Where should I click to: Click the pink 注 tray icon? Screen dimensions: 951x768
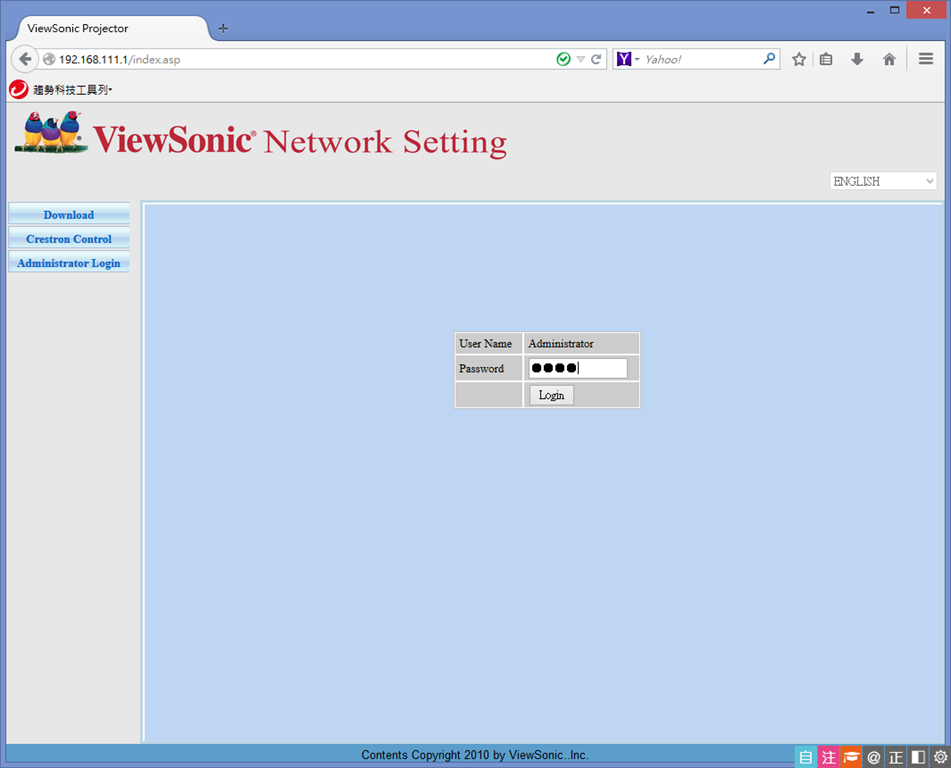(828, 757)
